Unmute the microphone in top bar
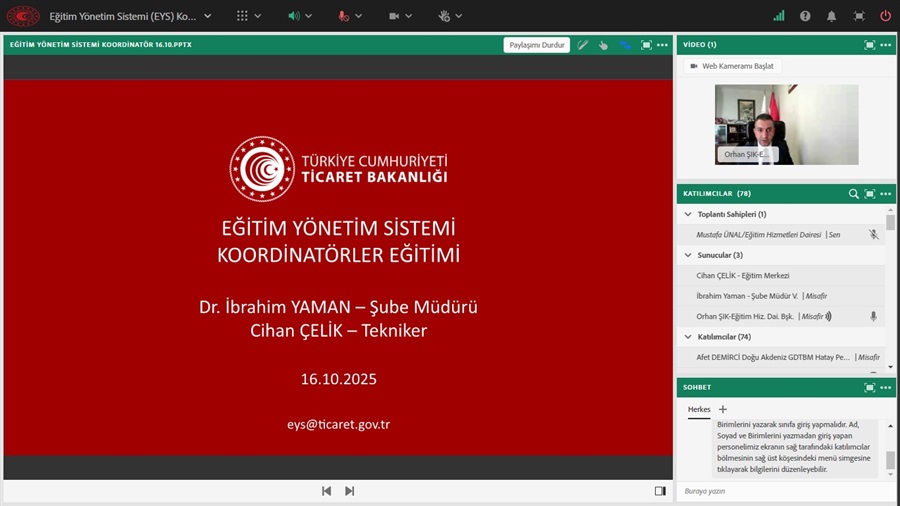Screen dimensions: 900x506 coord(344,16)
